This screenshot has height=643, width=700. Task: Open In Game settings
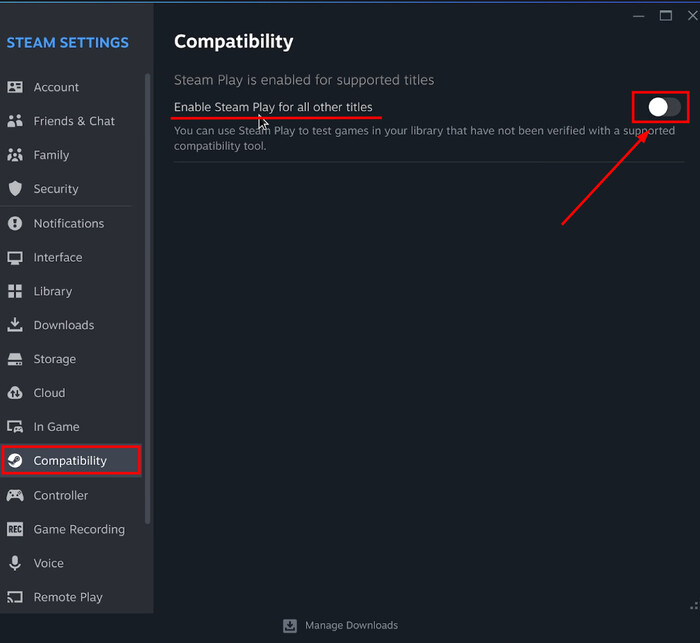pyautogui.click(x=71, y=427)
